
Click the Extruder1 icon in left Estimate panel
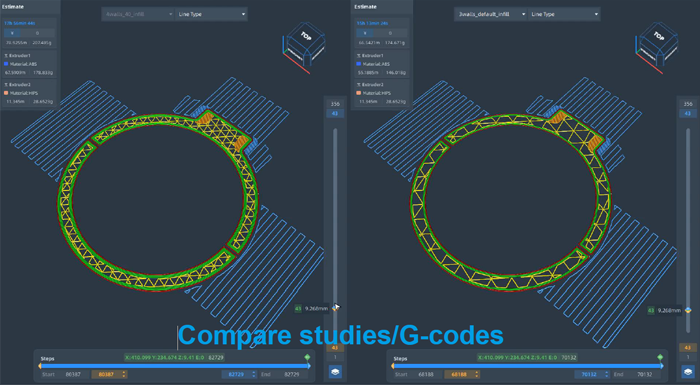[x=6, y=56]
